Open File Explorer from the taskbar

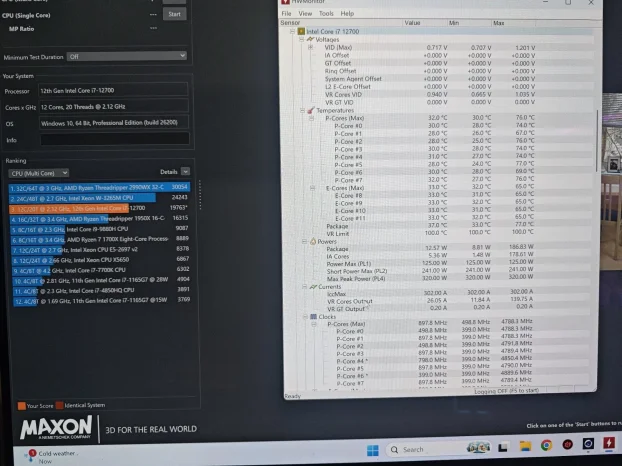(x=525, y=447)
